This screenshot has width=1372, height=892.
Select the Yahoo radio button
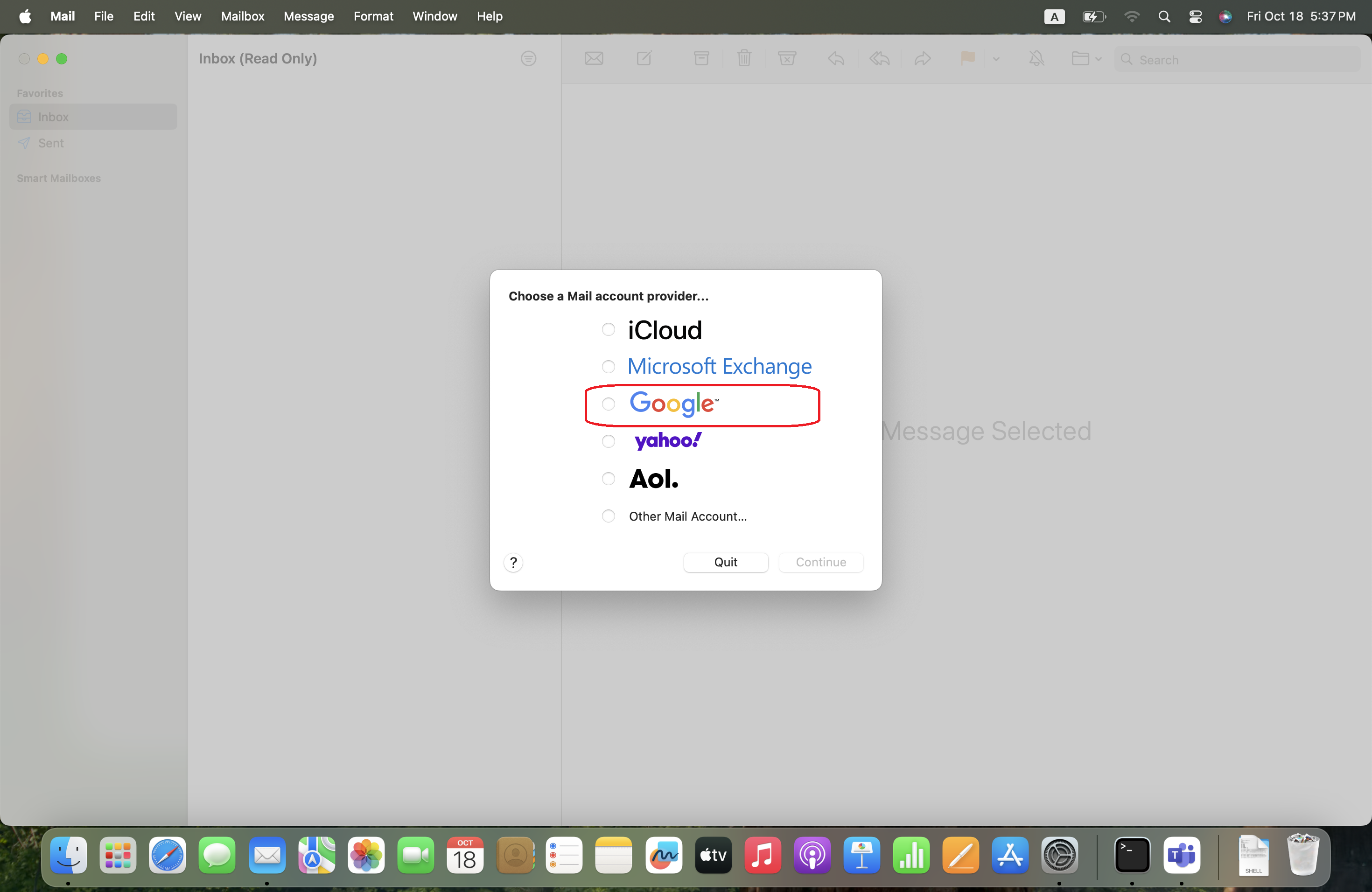point(608,441)
